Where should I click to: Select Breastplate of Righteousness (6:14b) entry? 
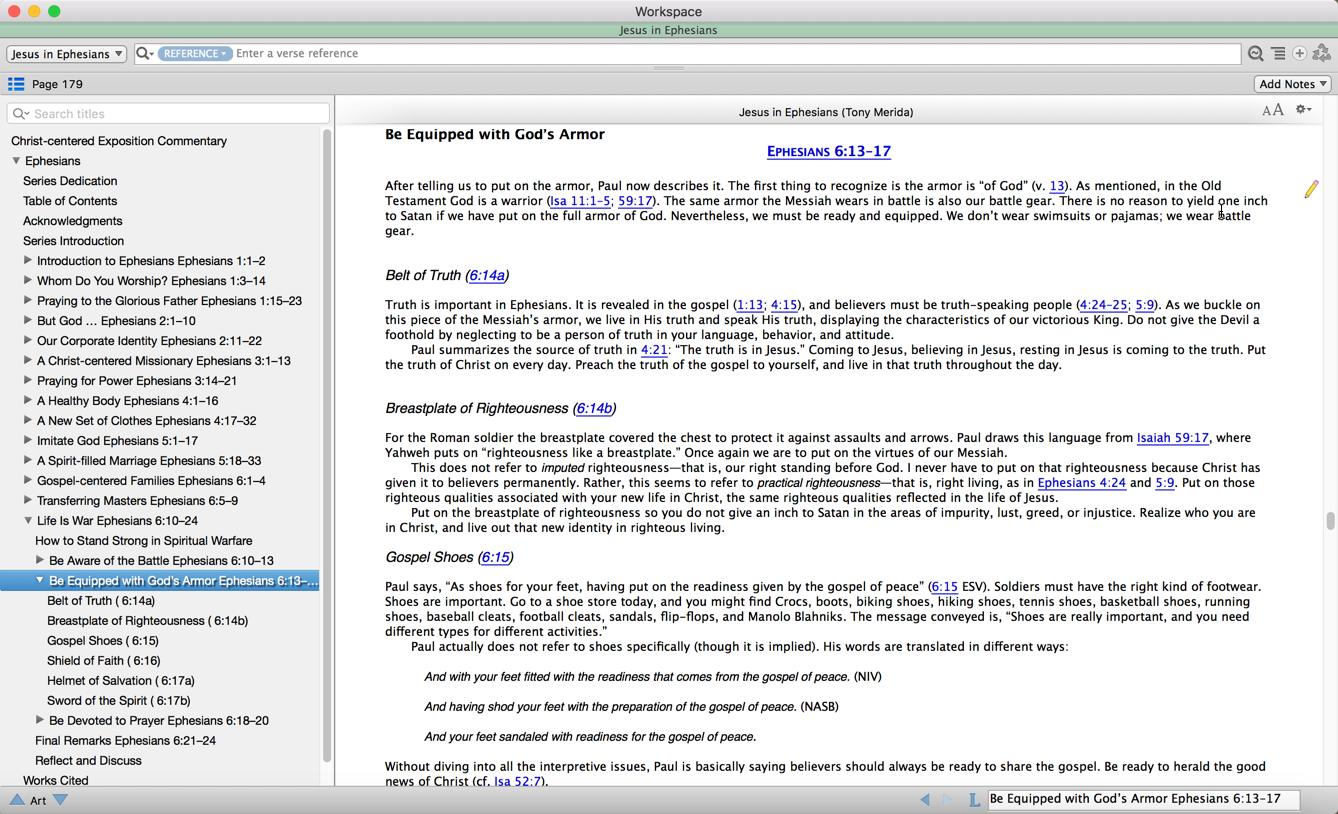[148, 621]
